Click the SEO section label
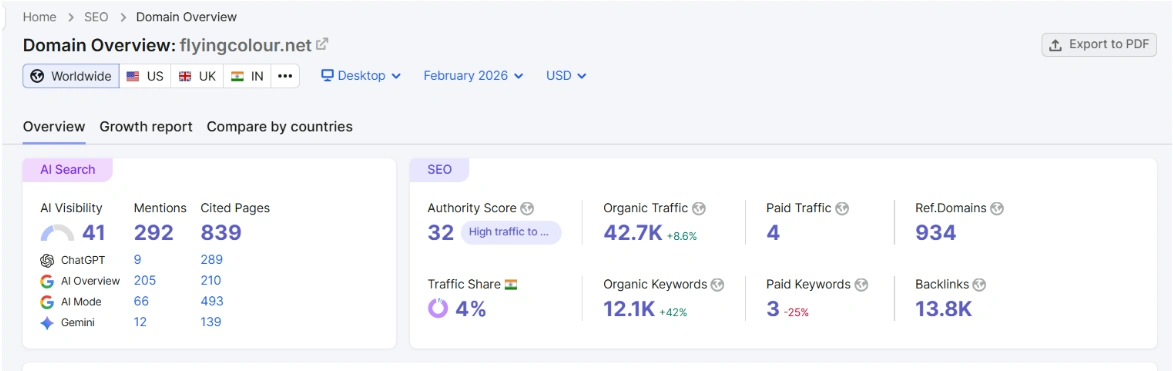The image size is (1173, 371). [439, 170]
